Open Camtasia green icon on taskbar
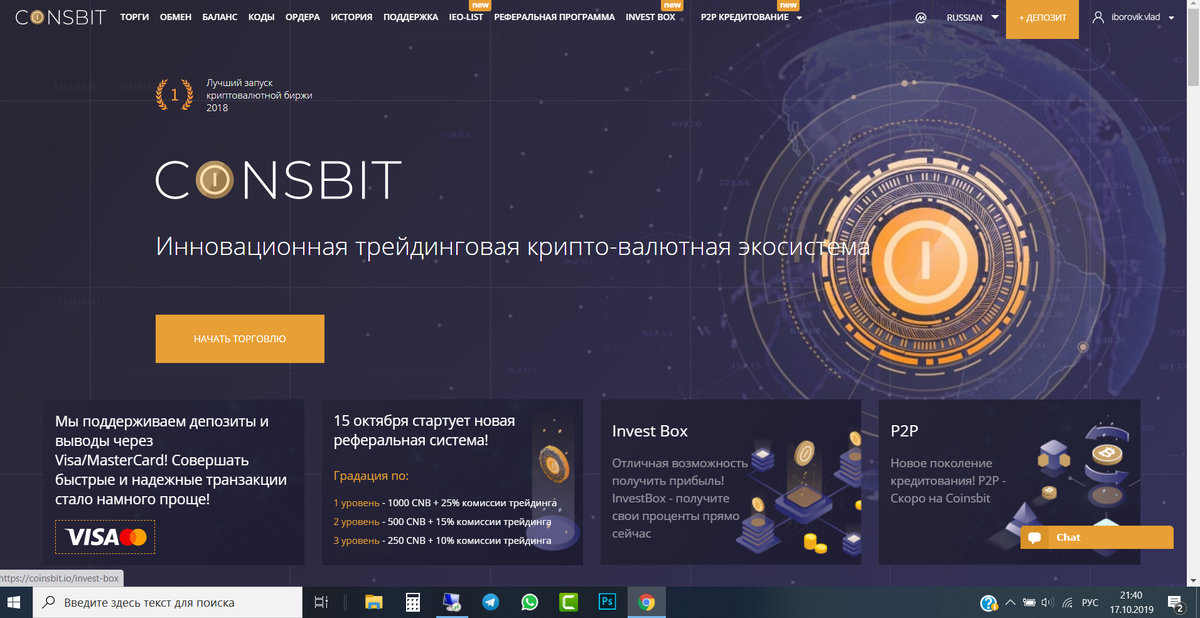The image size is (1200, 618). click(x=568, y=602)
